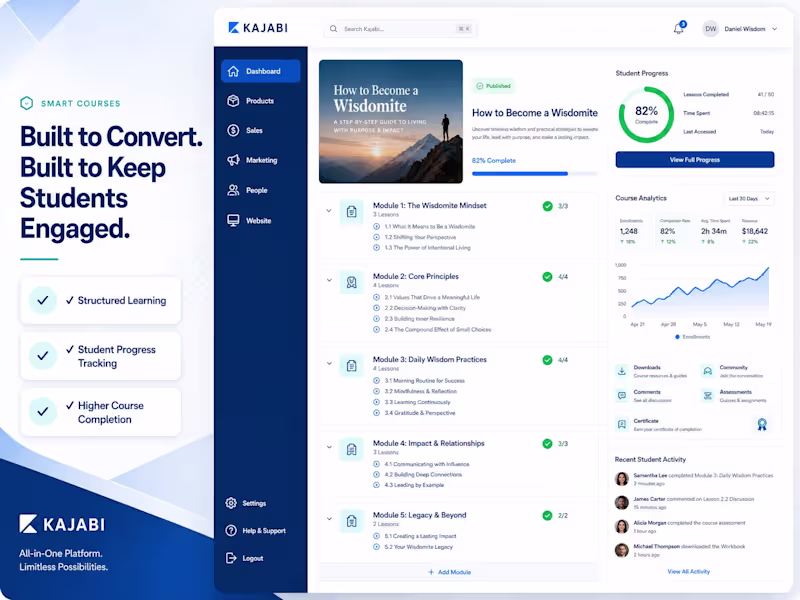Click the Module 5 icon
800x600 pixels.
click(352, 521)
